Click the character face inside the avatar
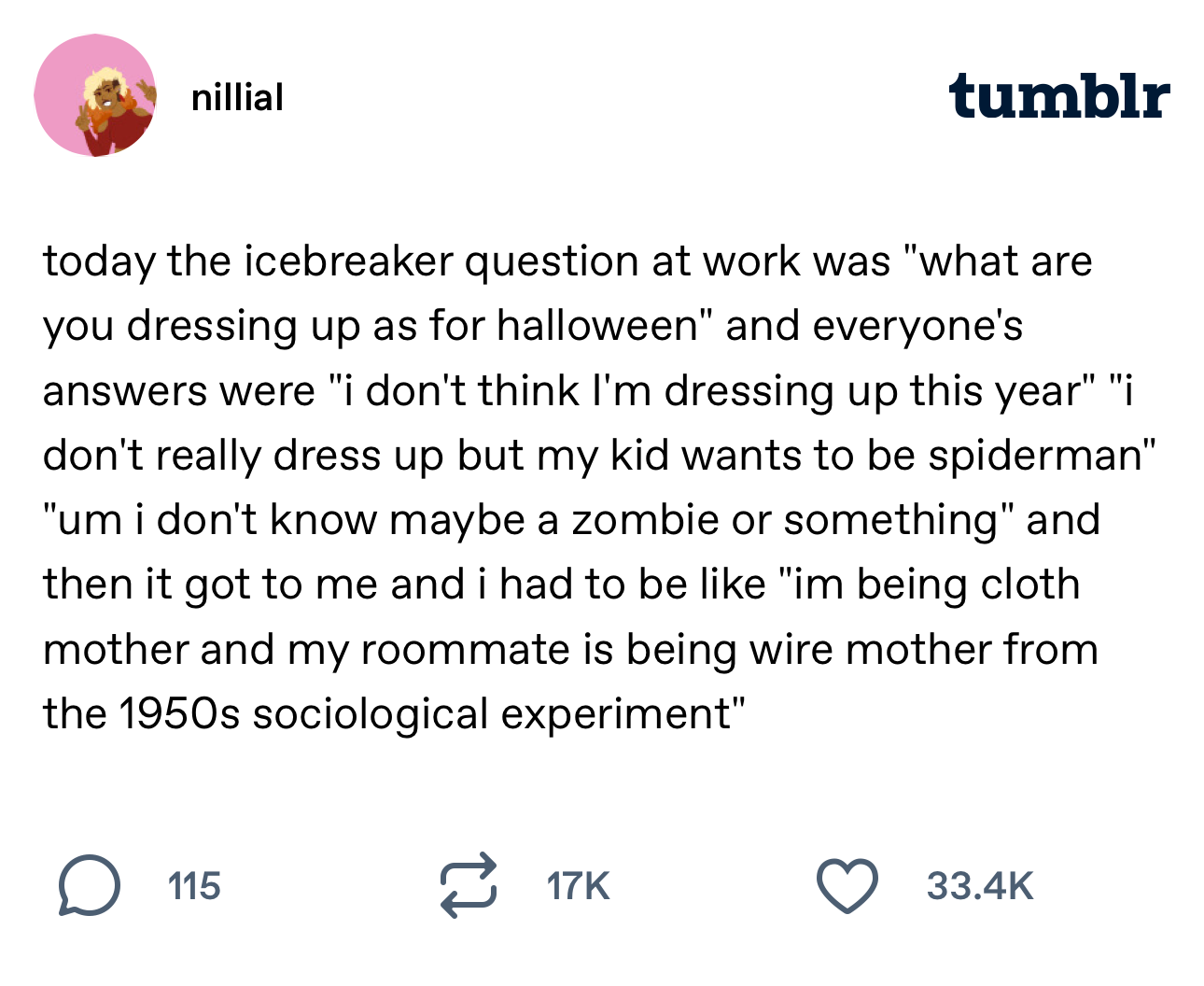This screenshot has height=986, width=1204. coord(103,91)
